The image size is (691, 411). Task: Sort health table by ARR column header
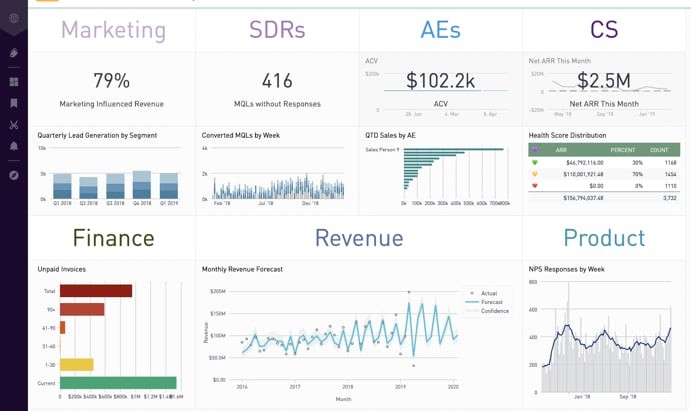tap(561, 150)
